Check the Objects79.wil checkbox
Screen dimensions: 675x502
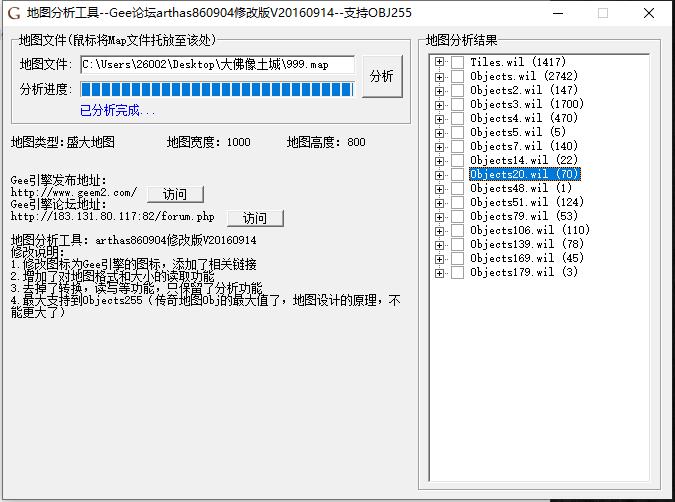click(457, 217)
